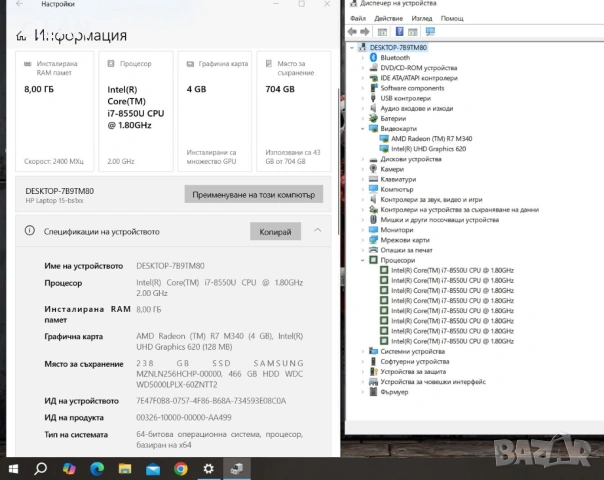The height and width of the screenshot is (480, 604).
Task: Select the Bluetooth device category icon
Action: (x=373, y=57)
